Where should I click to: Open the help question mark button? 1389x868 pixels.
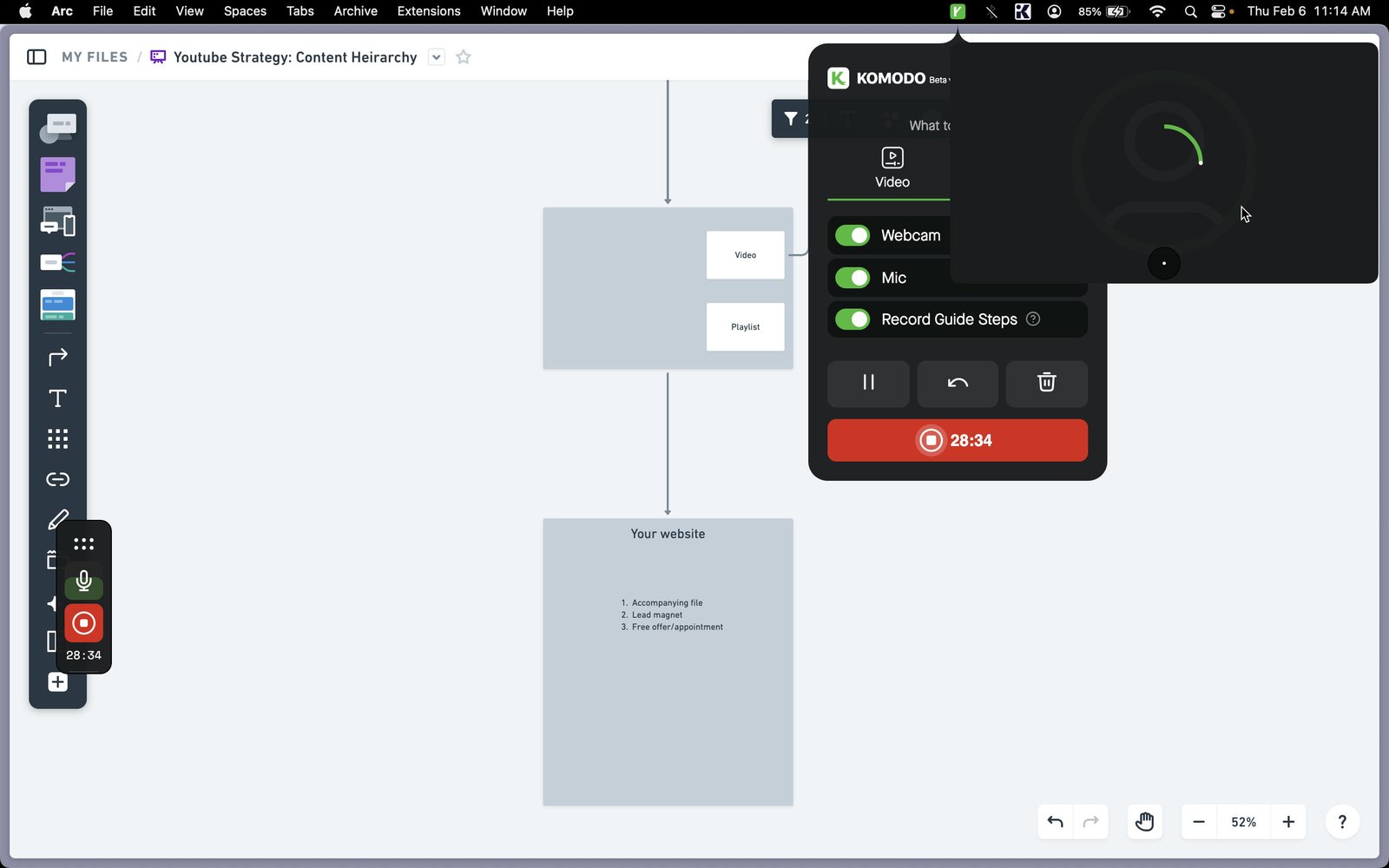[x=1342, y=822]
